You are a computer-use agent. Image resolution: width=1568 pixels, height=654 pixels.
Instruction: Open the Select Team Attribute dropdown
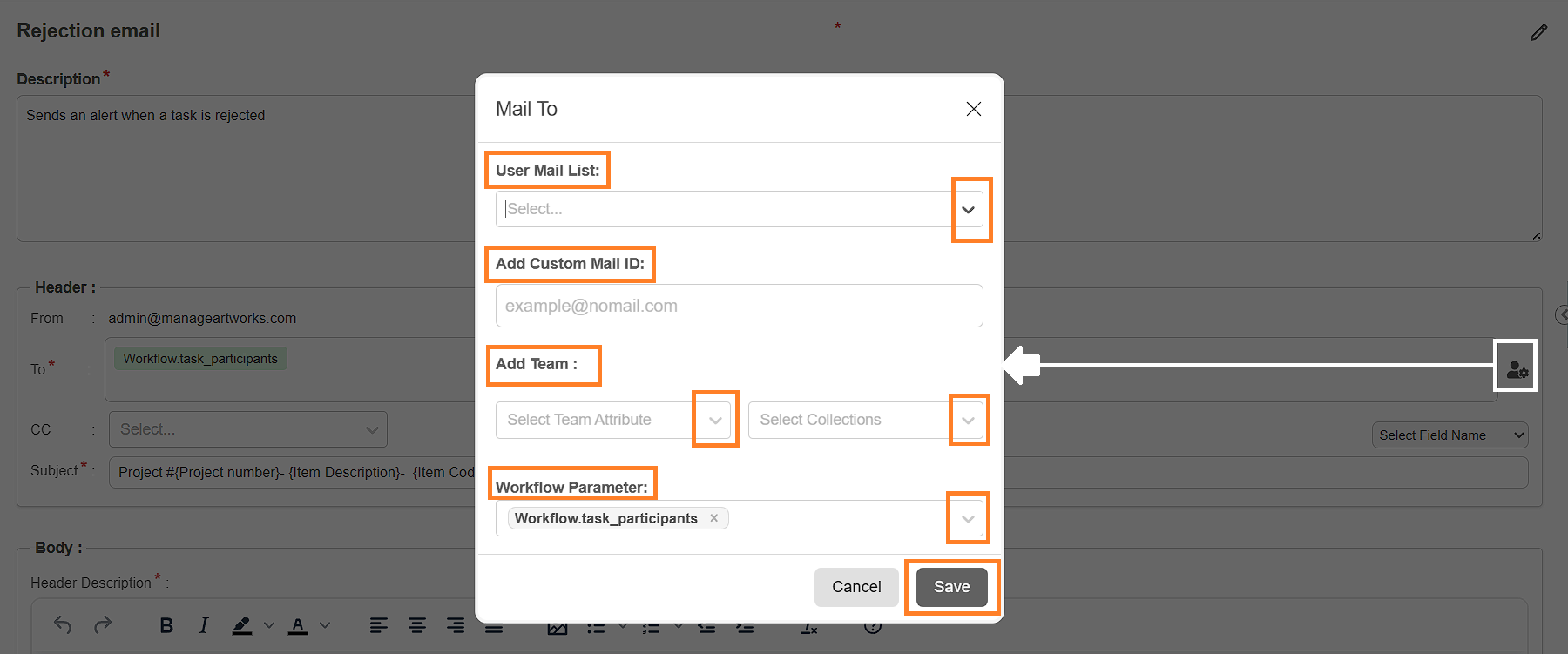(715, 421)
